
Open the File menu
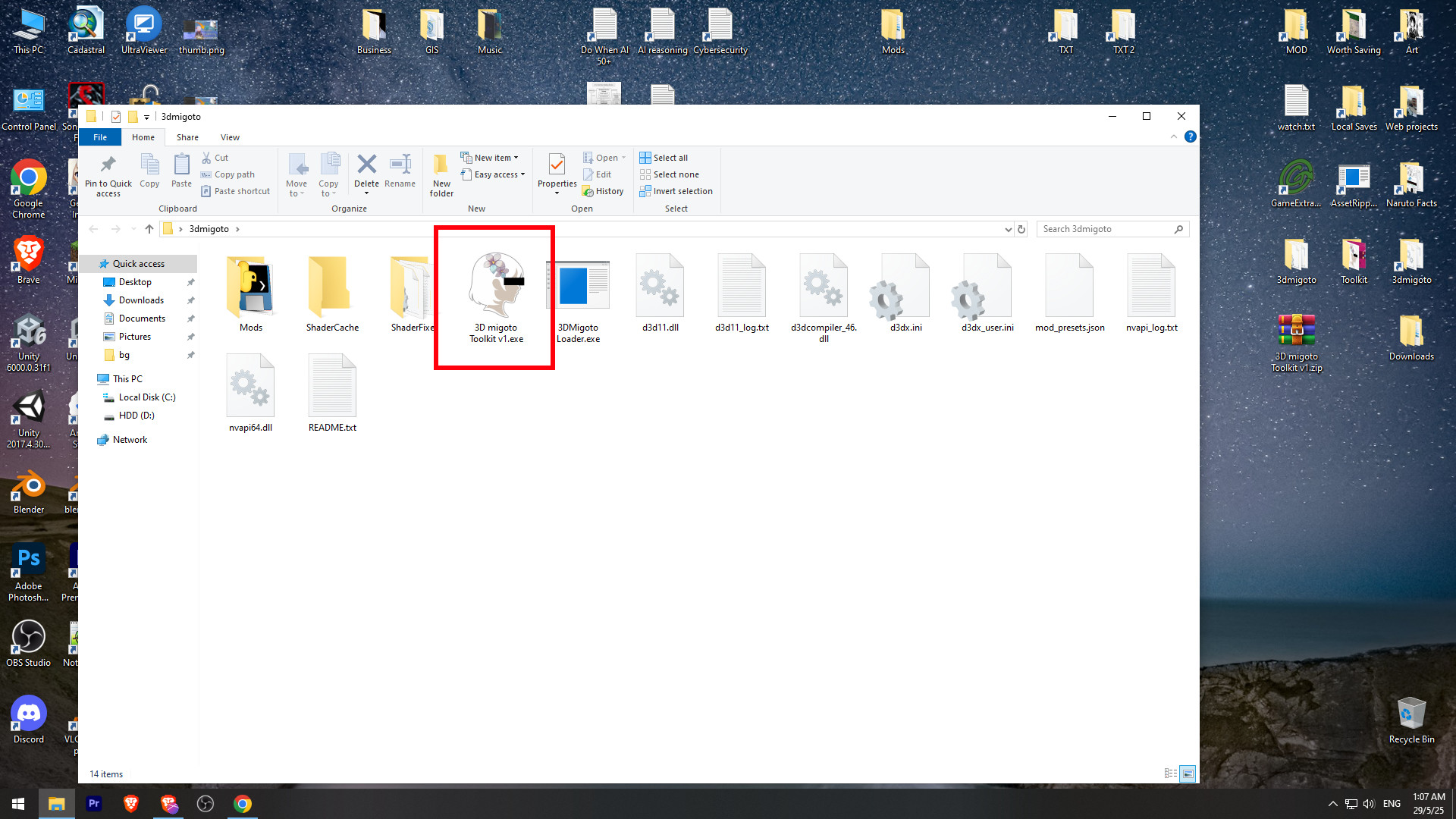(x=99, y=137)
